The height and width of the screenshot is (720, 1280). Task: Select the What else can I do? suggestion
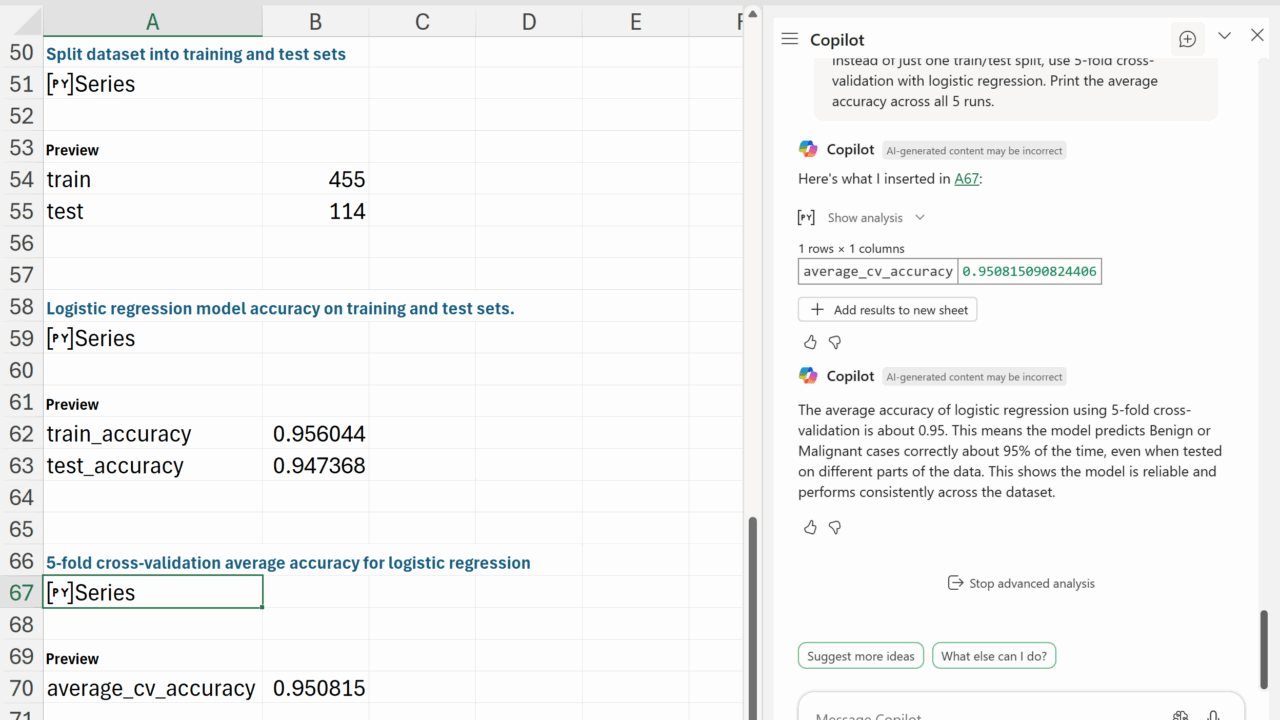click(x=993, y=656)
